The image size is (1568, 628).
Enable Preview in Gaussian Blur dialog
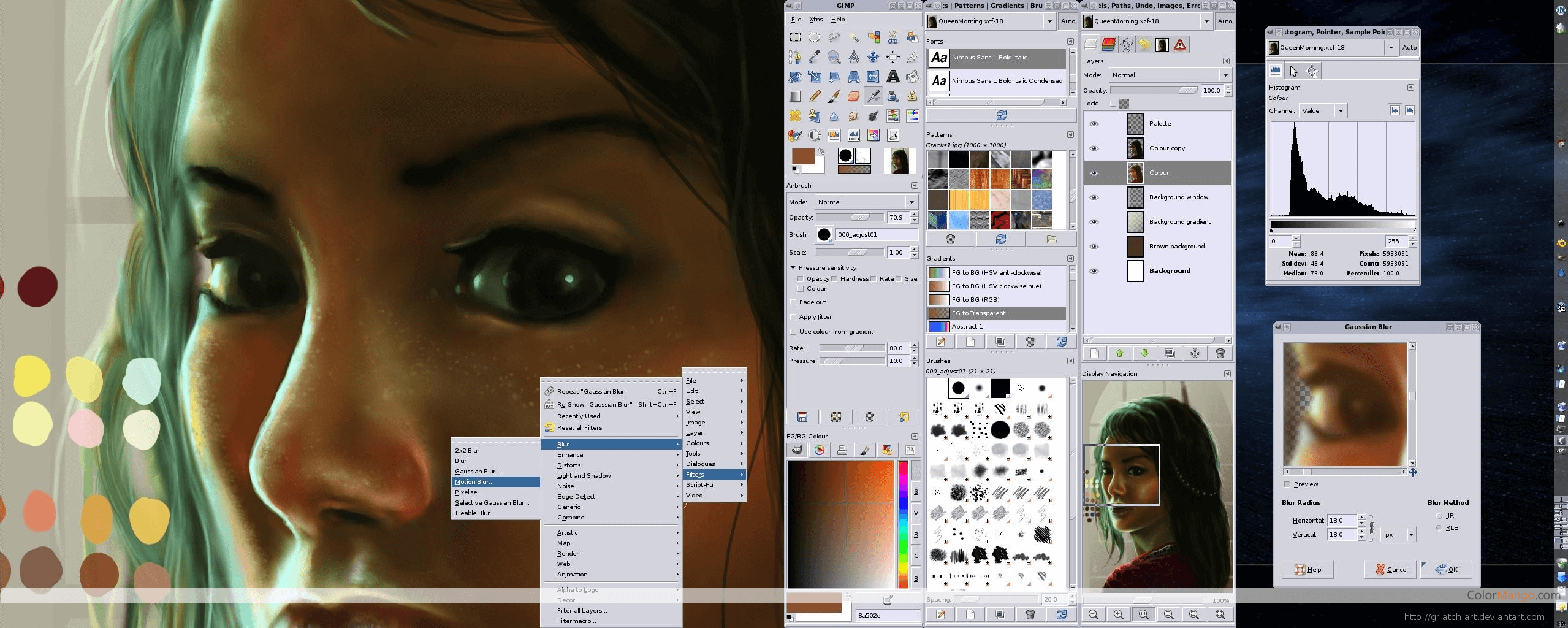(x=1287, y=484)
